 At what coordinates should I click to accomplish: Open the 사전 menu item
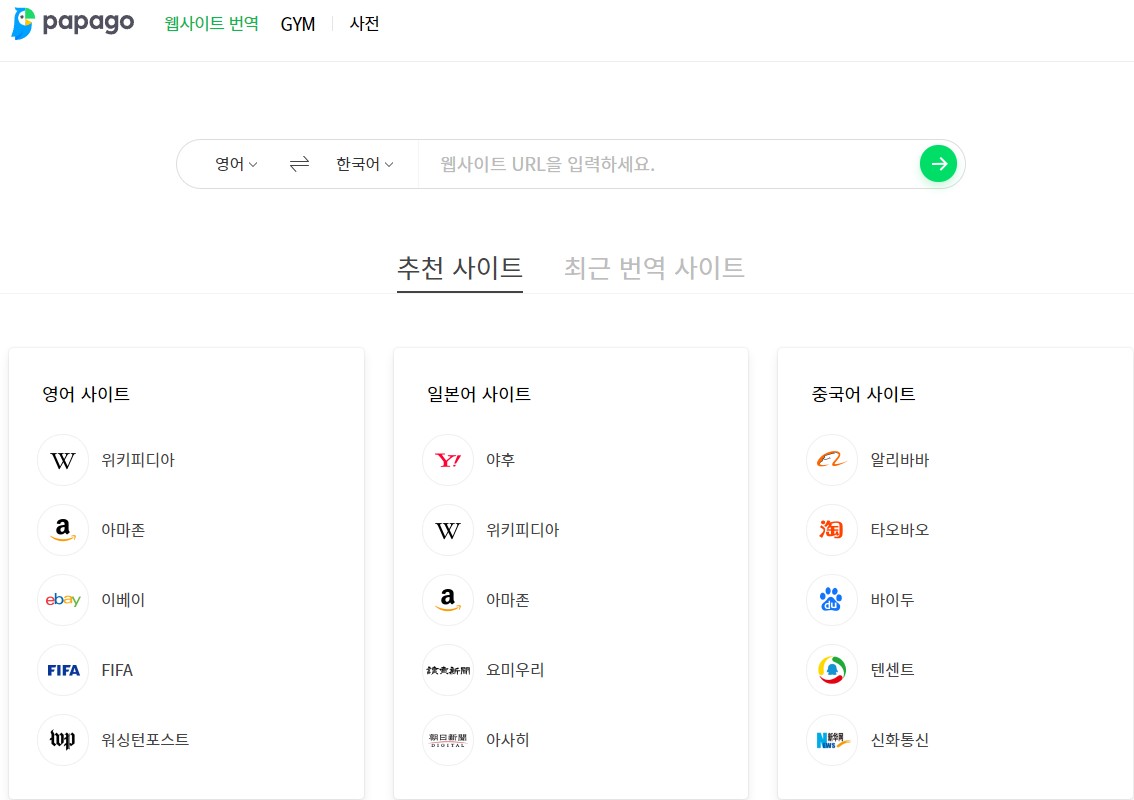364,23
